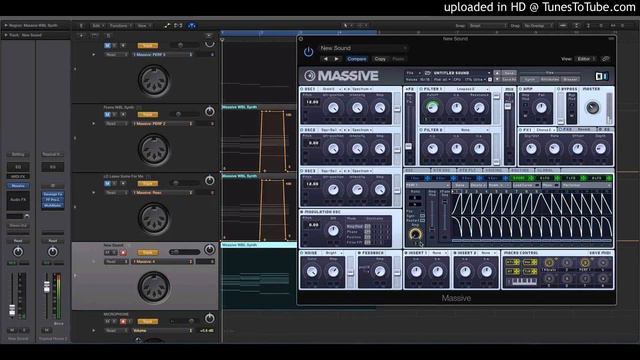640x360 pixels.
Task: Toggle Filter 1 on/off indicator
Action: [x=421, y=89]
